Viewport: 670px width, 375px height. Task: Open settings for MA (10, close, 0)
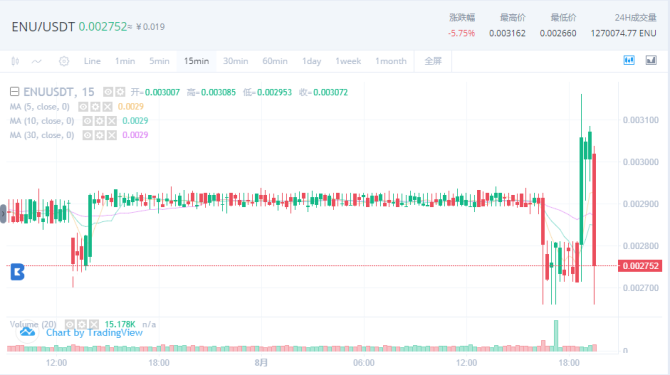[100, 121]
